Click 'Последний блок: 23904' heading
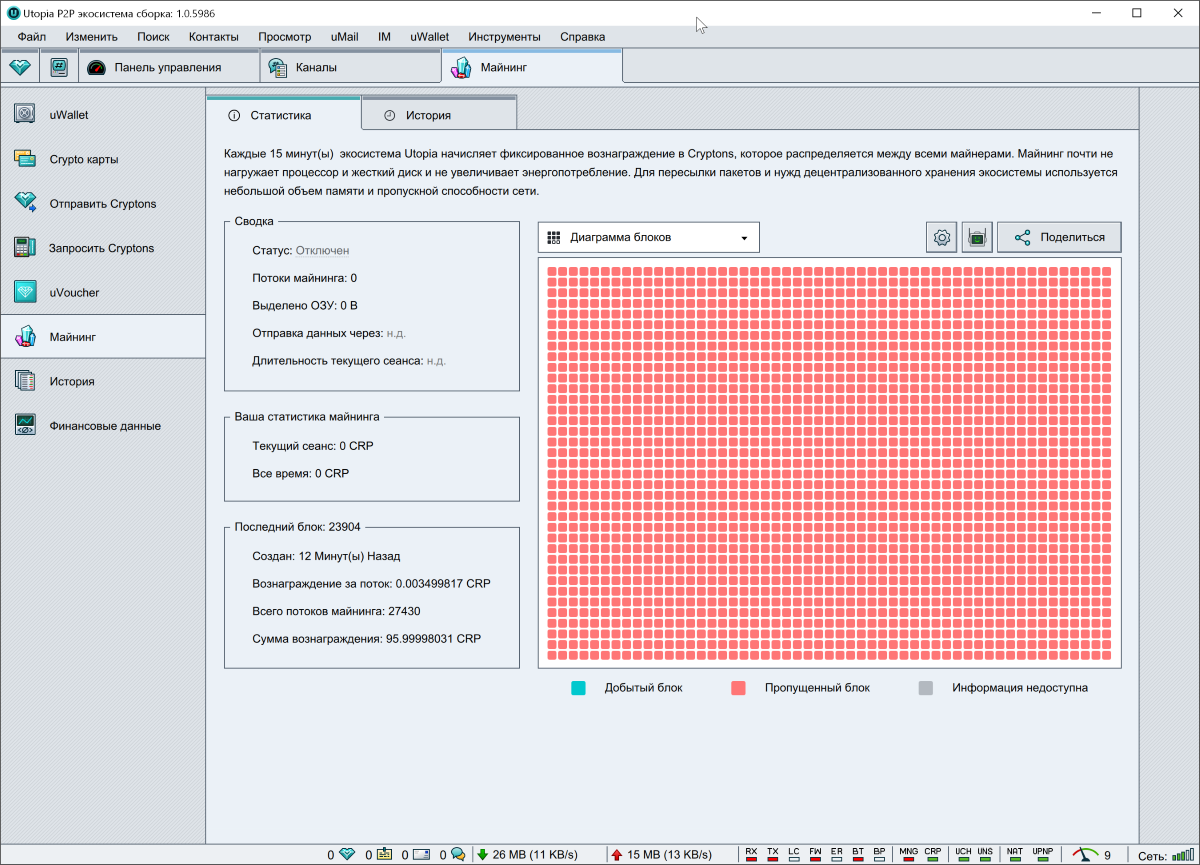Screen dimensions: 1200x865 [297, 527]
